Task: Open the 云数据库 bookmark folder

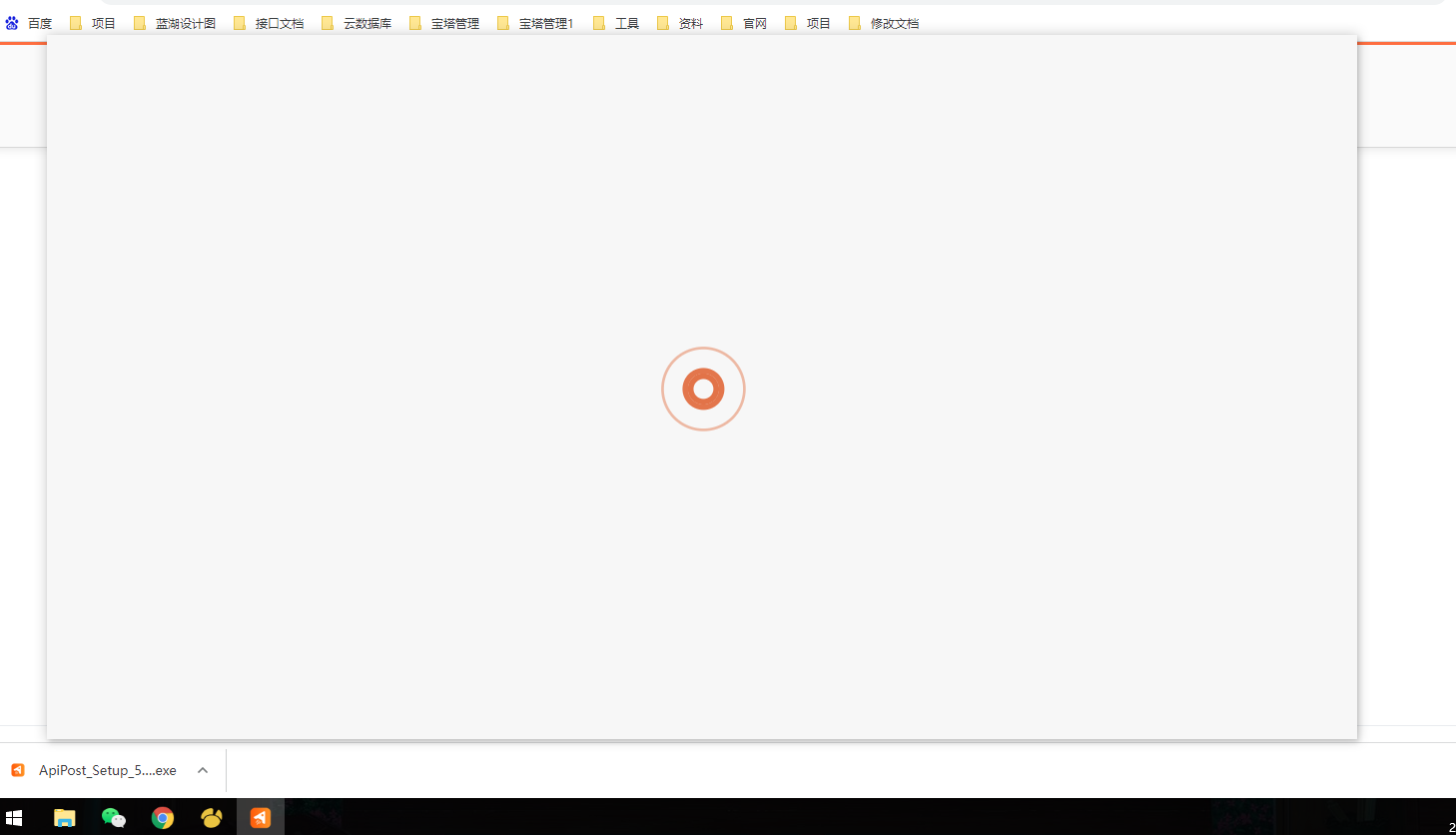Action: point(357,23)
